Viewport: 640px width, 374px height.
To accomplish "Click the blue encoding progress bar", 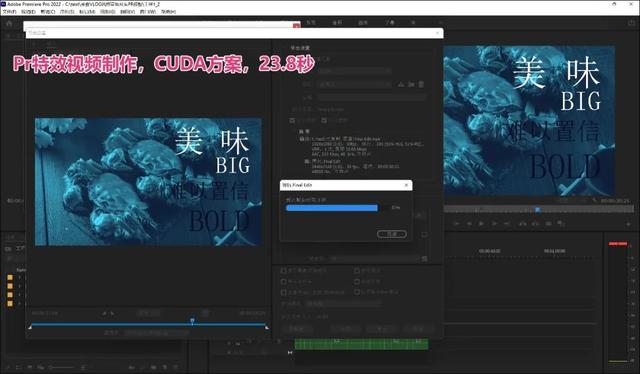I will pyautogui.click(x=332, y=208).
